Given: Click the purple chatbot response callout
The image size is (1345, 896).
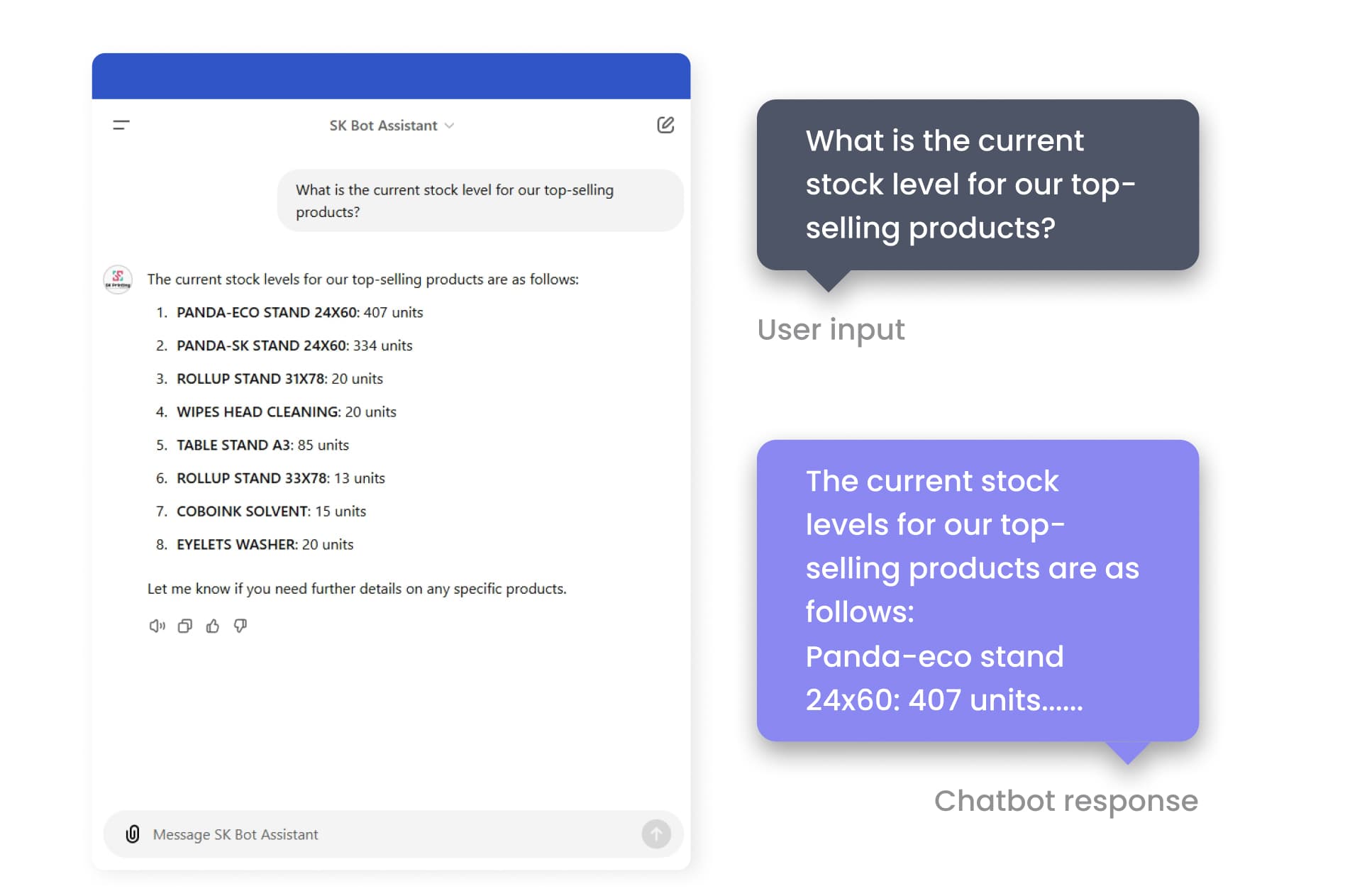Looking at the screenshot, I should coord(977,590).
